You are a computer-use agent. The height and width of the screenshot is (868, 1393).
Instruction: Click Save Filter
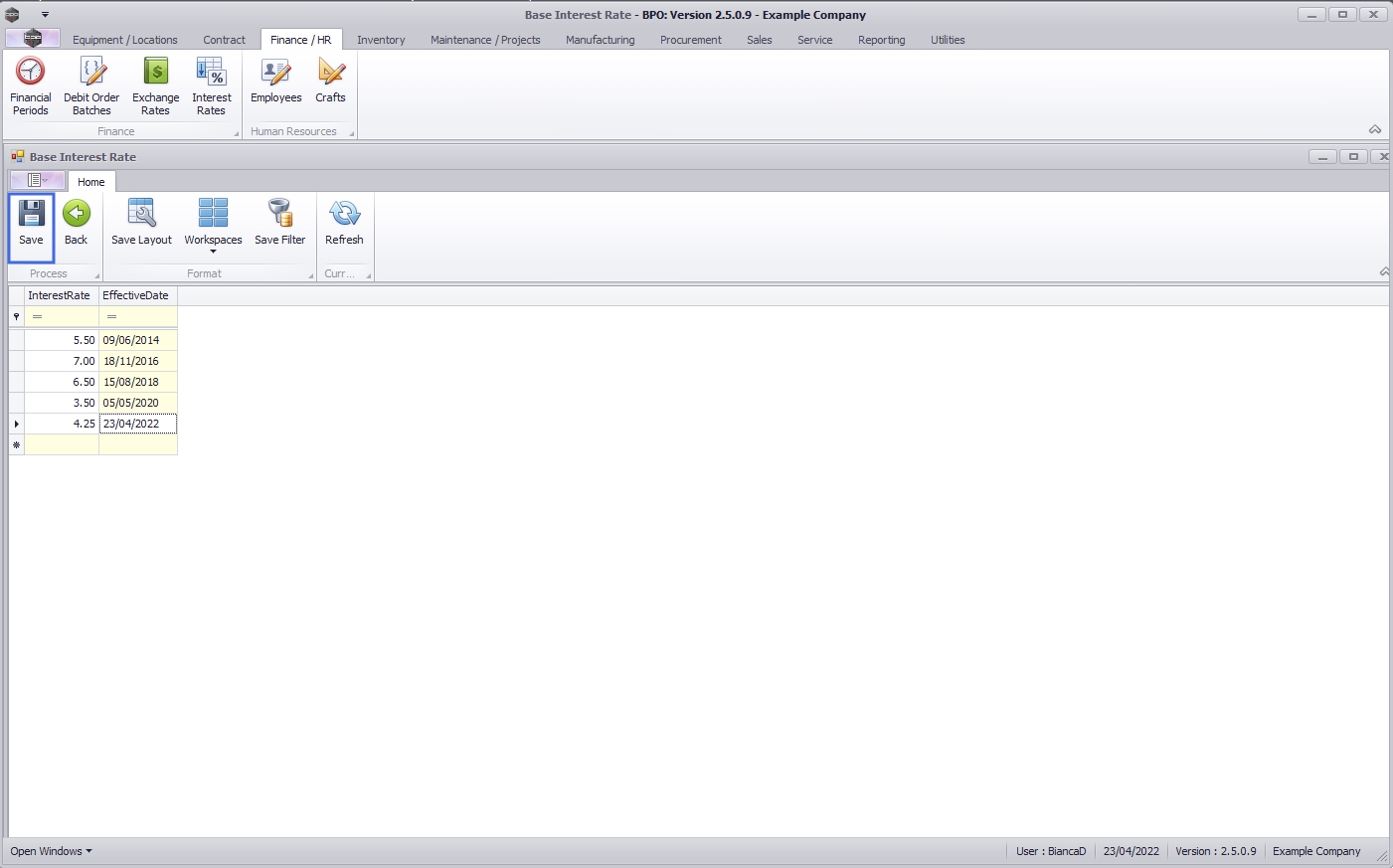click(280, 224)
